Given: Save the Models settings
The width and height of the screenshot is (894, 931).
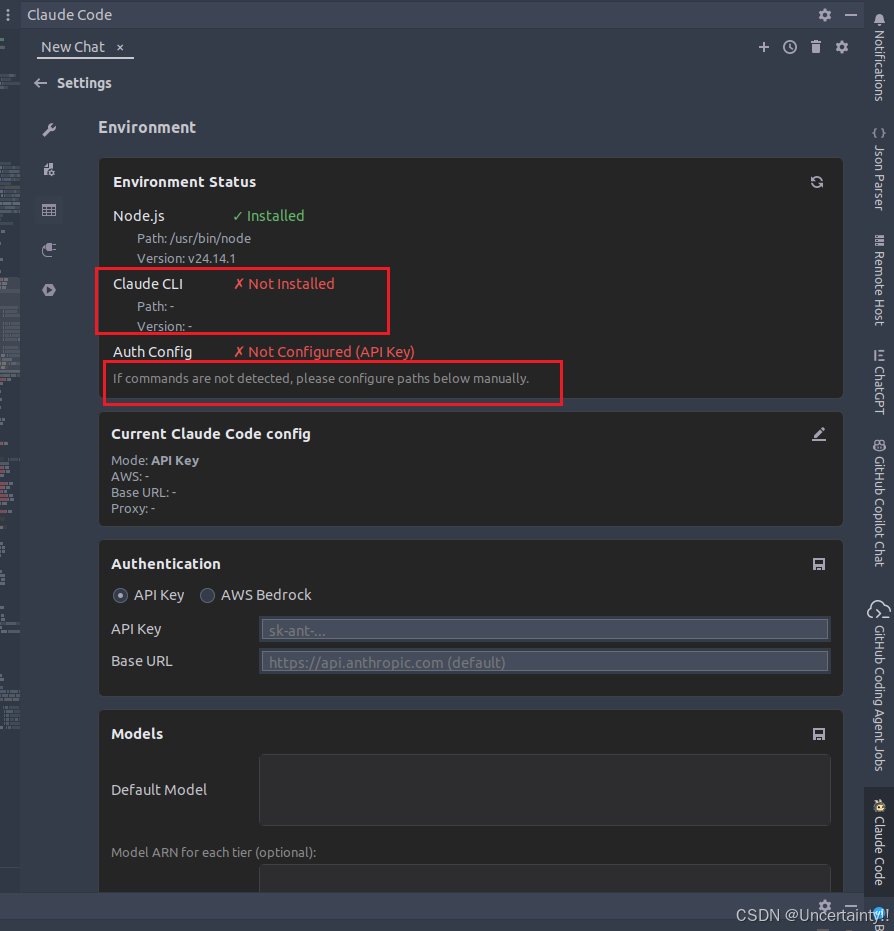Looking at the screenshot, I should (x=819, y=734).
